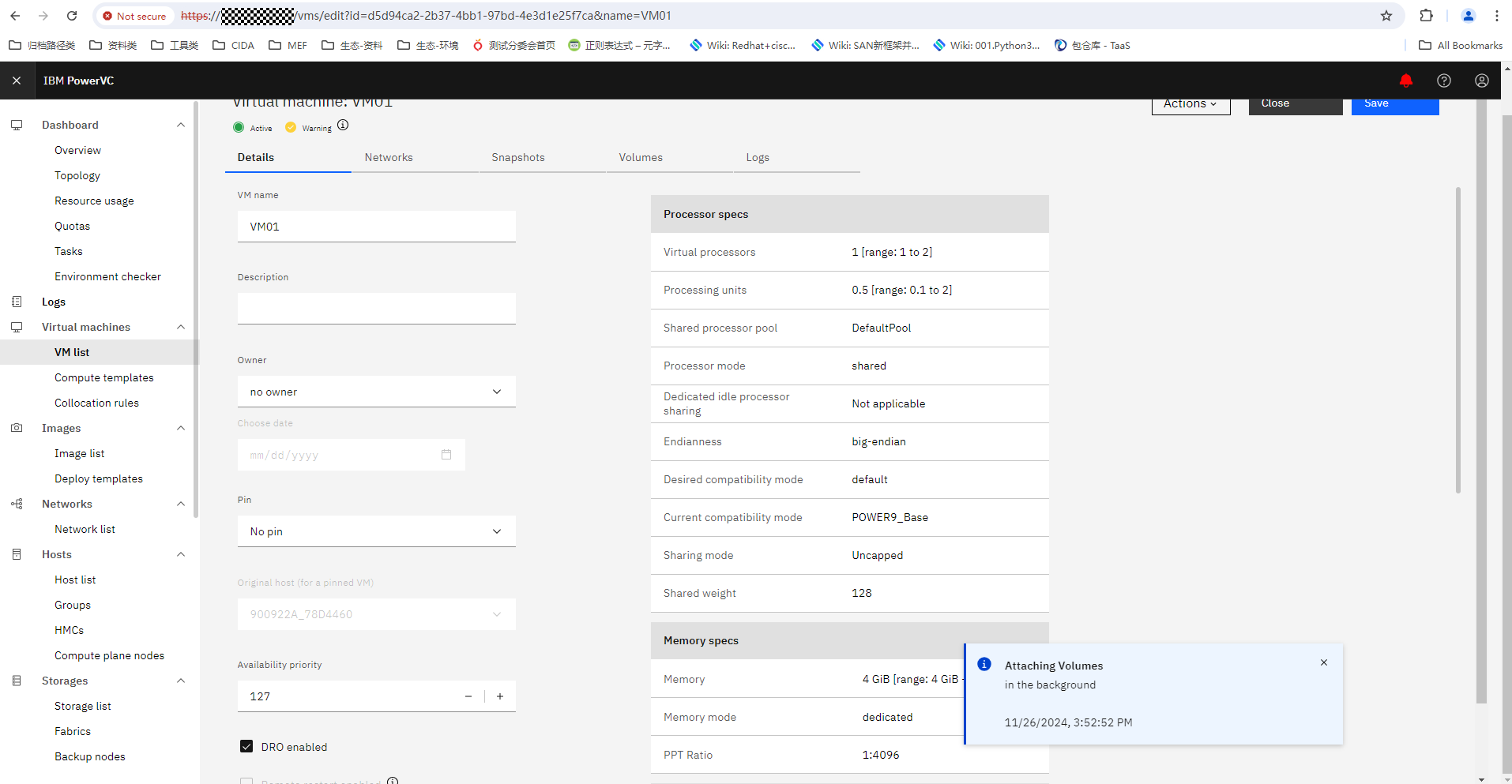The width and height of the screenshot is (1512, 784).
Task: Click the Networks sidebar icon
Action: (17, 504)
